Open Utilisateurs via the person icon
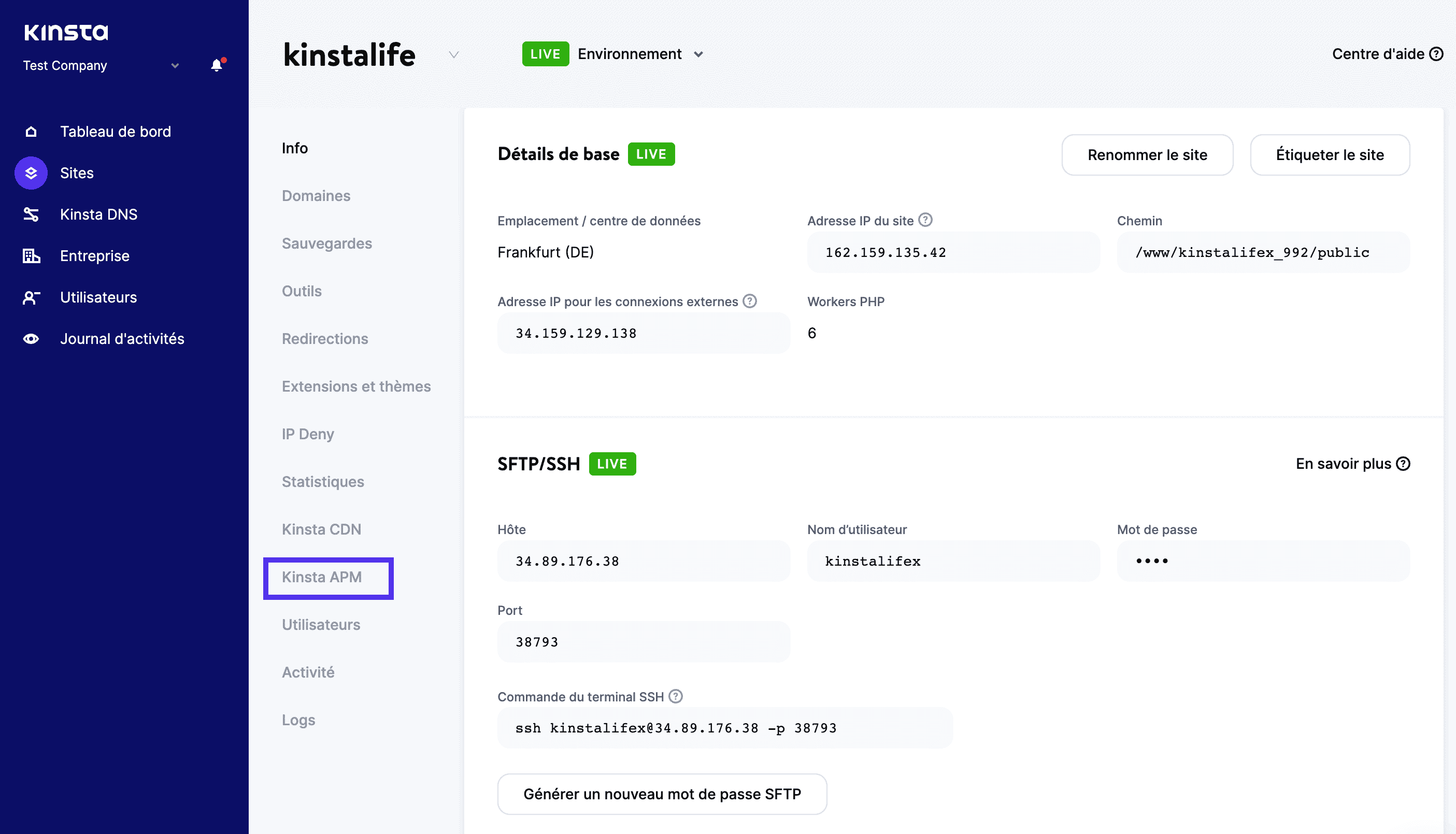The height and width of the screenshot is (834, 1456). pyautogui.click(x=31, y=297)
